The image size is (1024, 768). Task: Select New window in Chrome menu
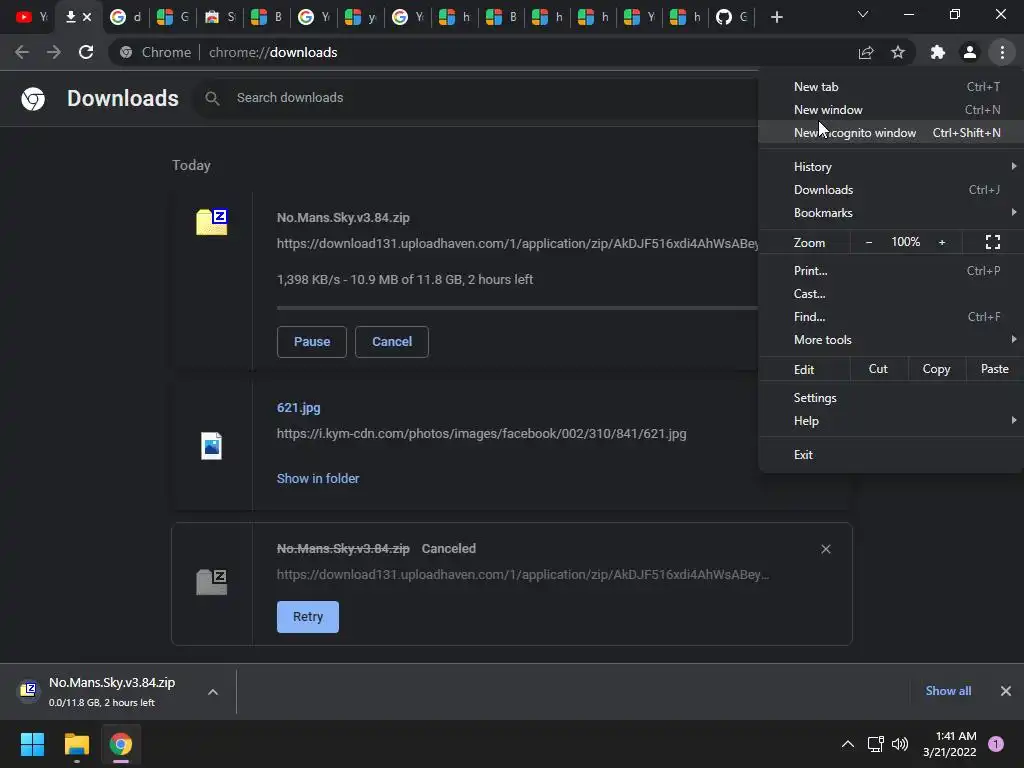click(x=891, y=110)
